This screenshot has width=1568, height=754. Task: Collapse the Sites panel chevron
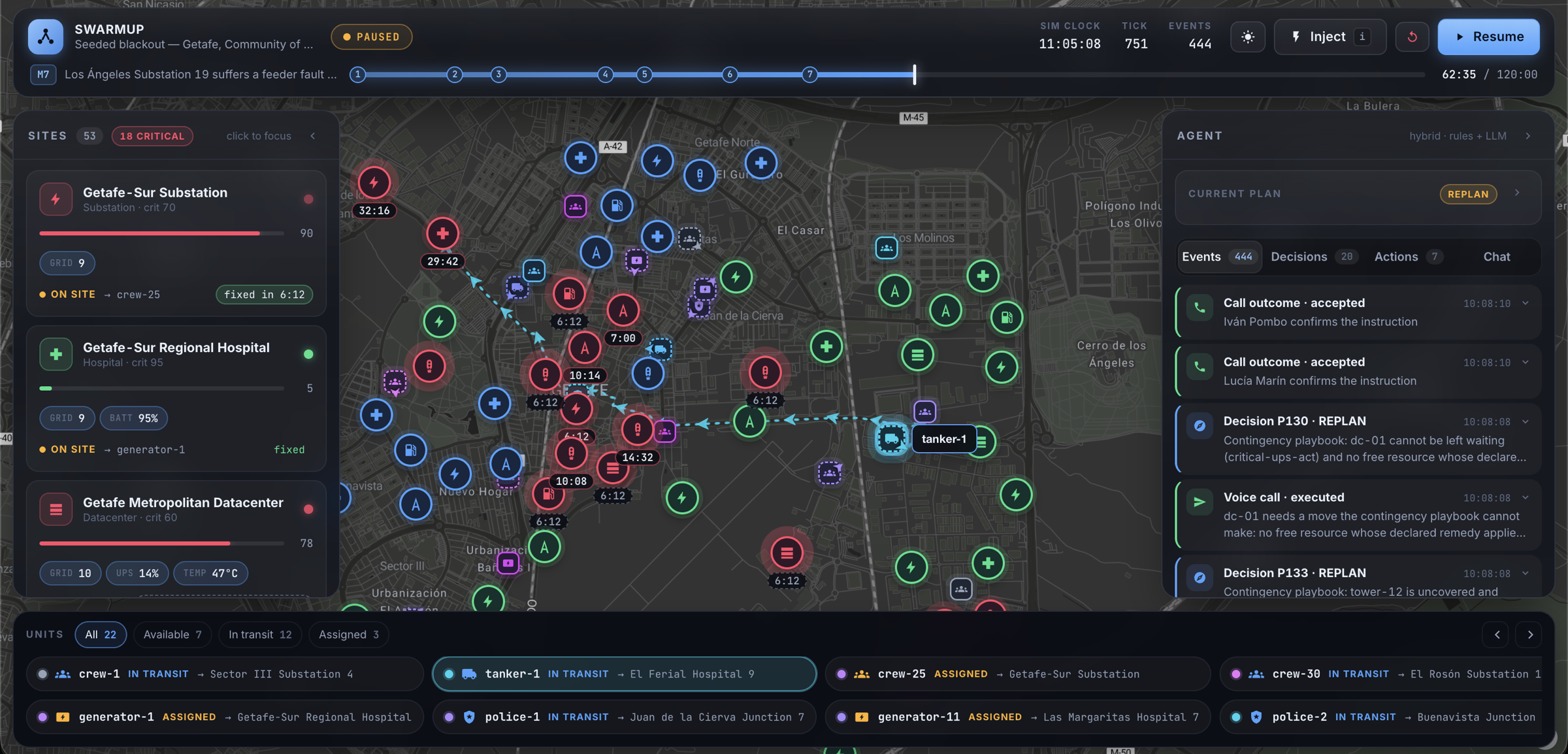click(x=313, y=136)
